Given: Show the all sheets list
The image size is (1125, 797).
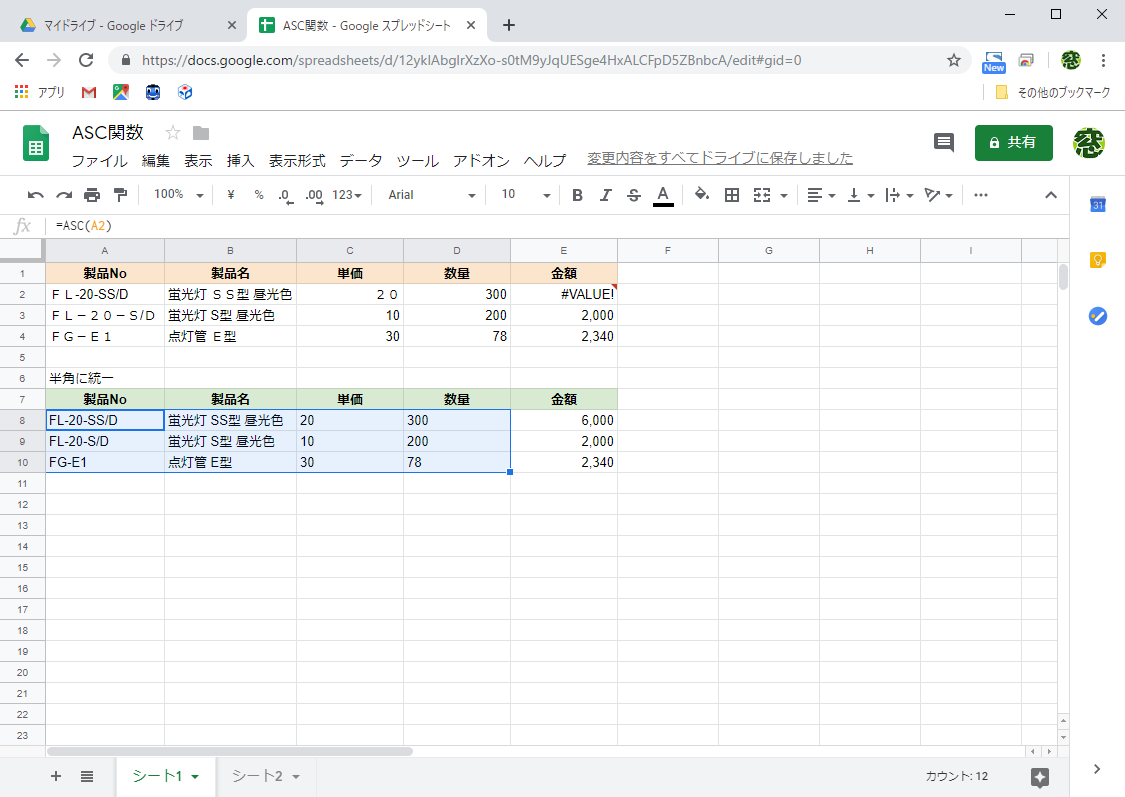Looking at the screenshot, I should point(87,776).
